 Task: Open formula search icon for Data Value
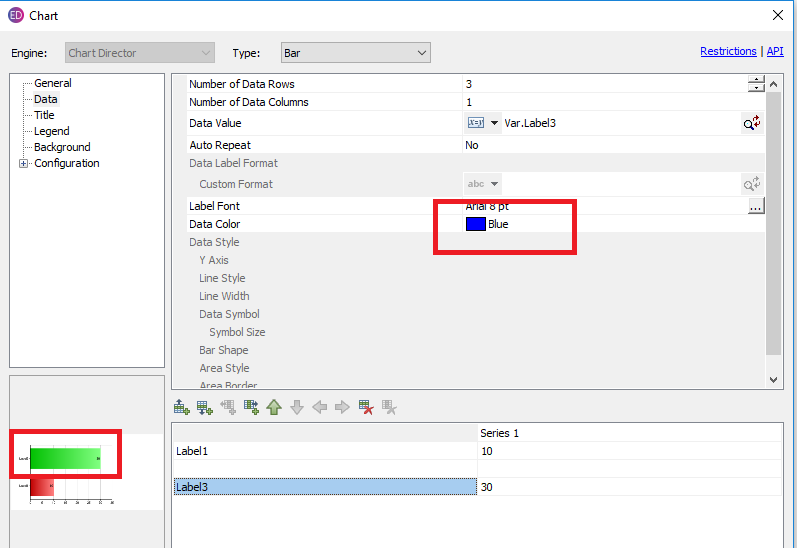click(751, 123)
